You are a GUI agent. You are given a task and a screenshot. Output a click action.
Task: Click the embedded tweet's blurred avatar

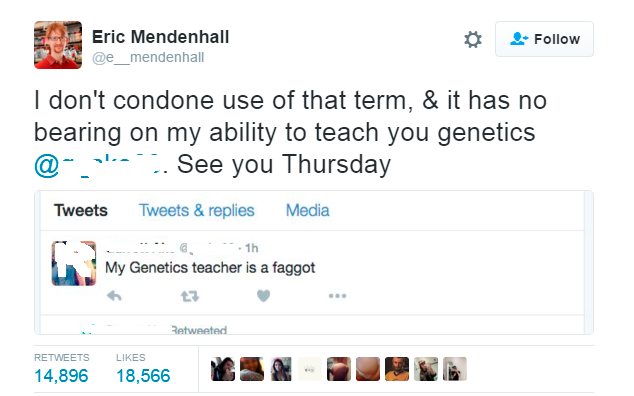[74, 263]
